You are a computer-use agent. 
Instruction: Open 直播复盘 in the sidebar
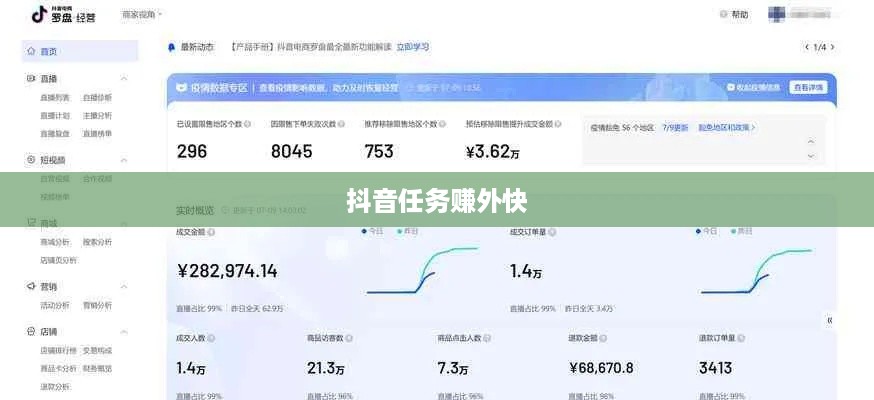[55, 134]
